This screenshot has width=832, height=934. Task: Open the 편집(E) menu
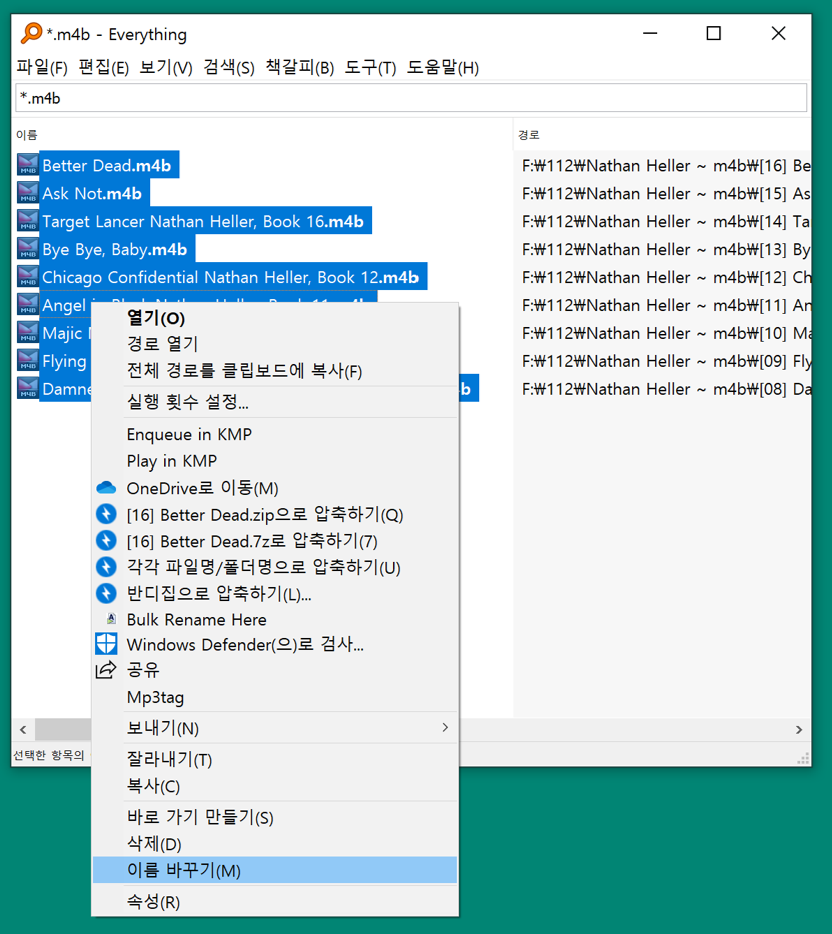pyautogui.click(x=104, y=67)
